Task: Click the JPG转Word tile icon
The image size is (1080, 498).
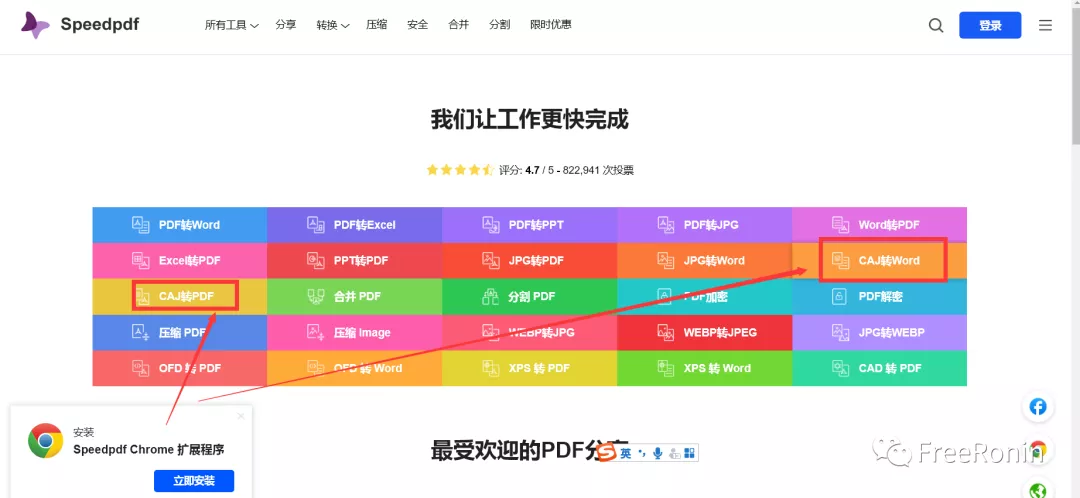Action: (665, 260)
